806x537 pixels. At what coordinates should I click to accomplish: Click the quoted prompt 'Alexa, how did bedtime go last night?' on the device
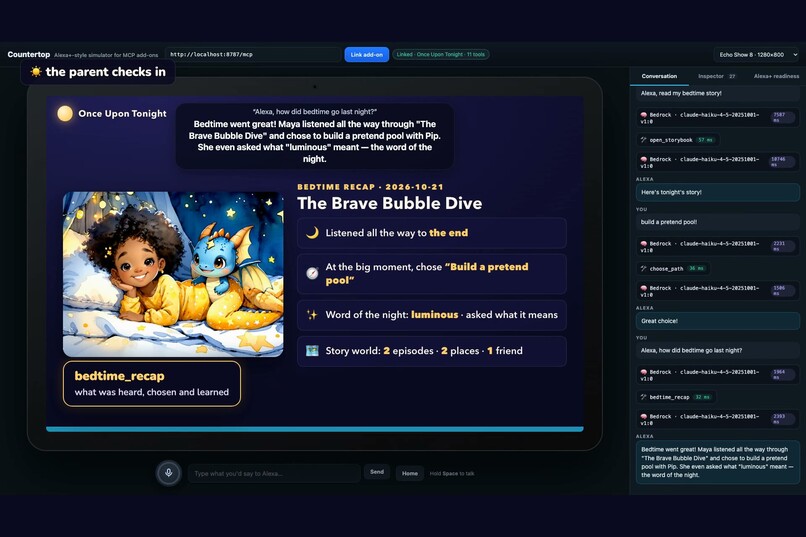pos(315,112)
